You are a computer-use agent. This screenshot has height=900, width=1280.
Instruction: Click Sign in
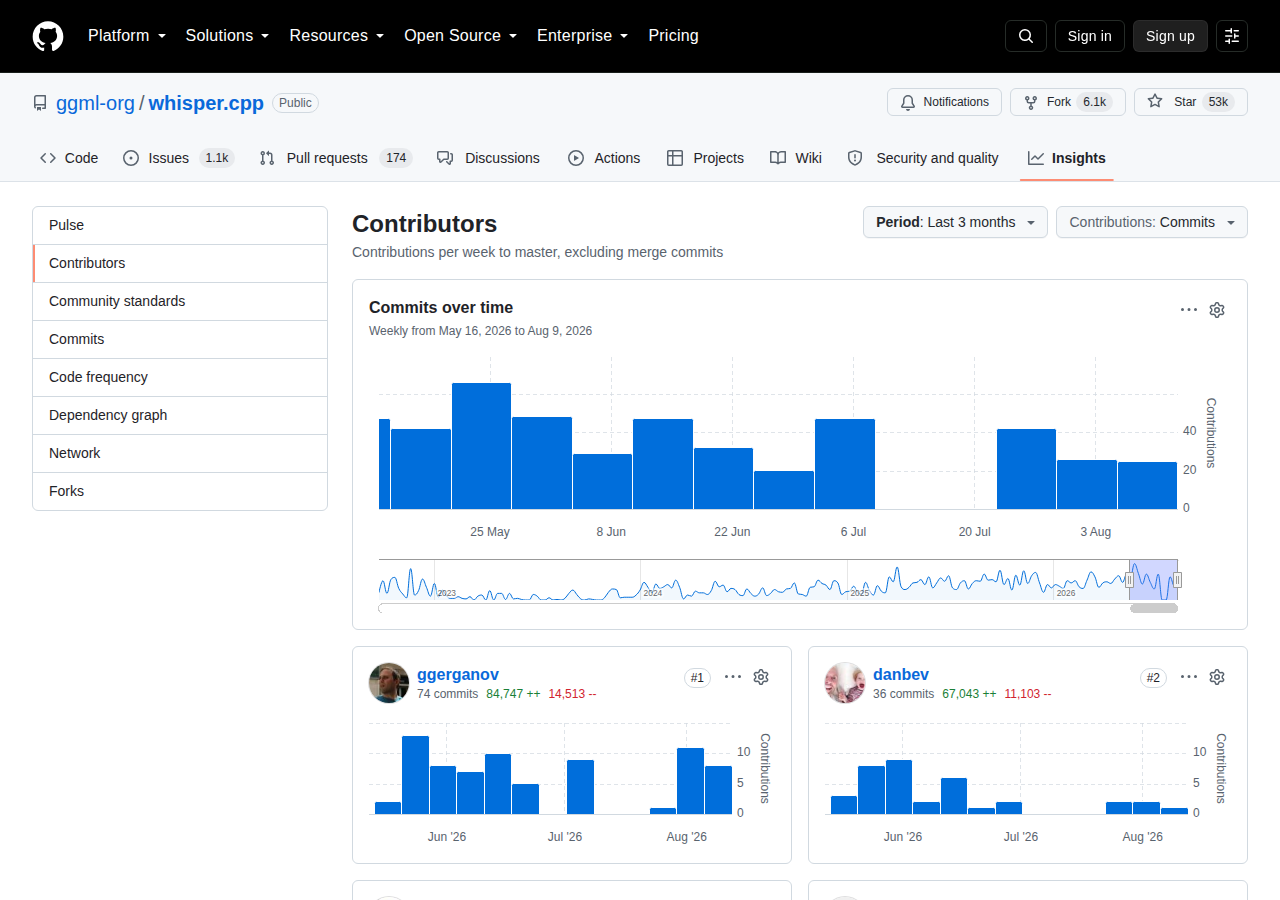click(1089, 36)
